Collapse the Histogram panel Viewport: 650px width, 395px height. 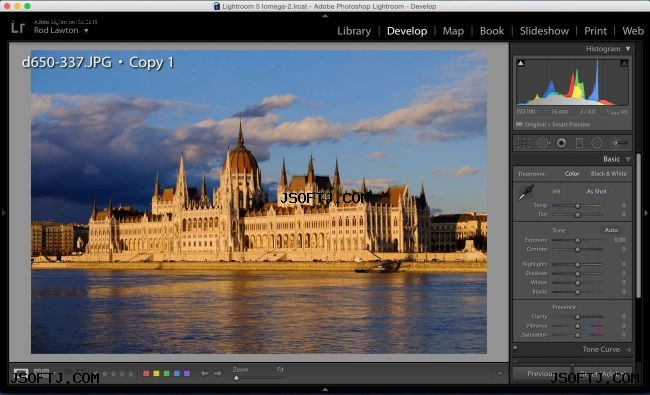click(628, 49)
